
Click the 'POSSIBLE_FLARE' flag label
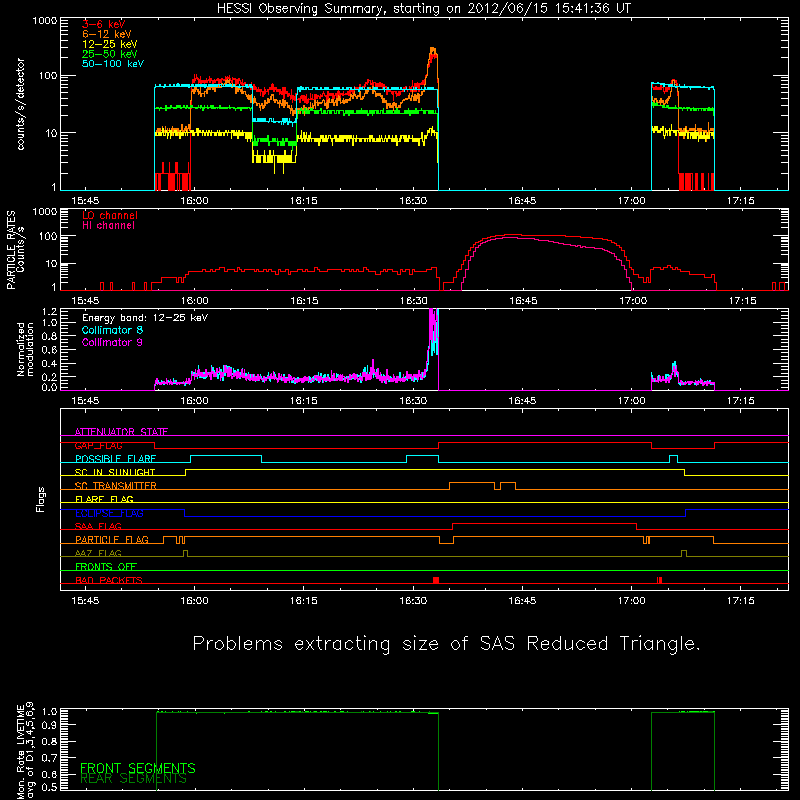click(x=115, y=459)
